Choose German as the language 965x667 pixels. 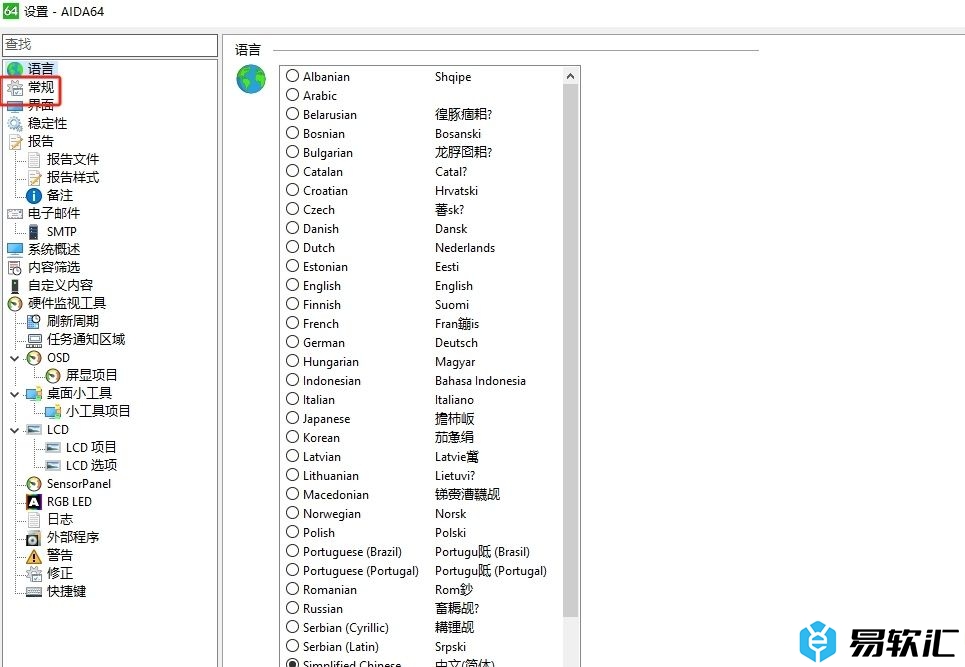(292, 342)
